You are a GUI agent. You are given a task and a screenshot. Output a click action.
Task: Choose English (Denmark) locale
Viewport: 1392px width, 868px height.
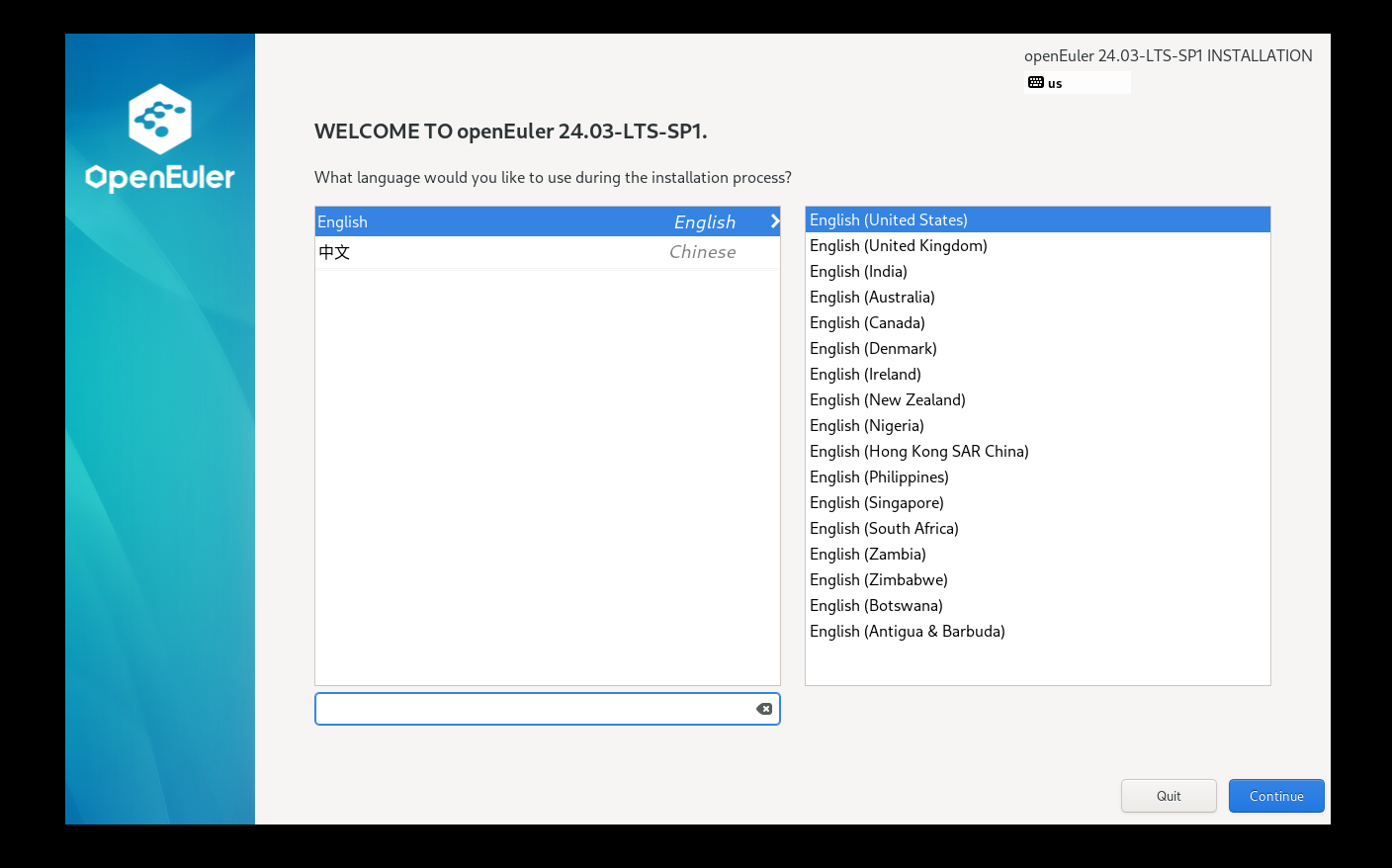(1038, 348)
